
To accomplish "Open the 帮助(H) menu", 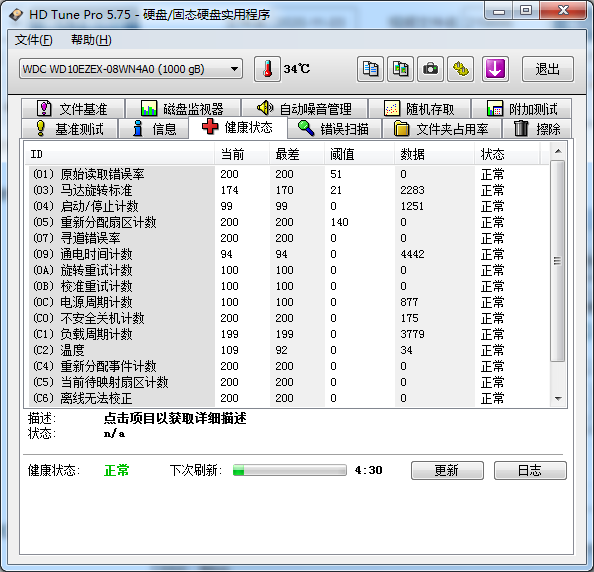I will [91, 40].
